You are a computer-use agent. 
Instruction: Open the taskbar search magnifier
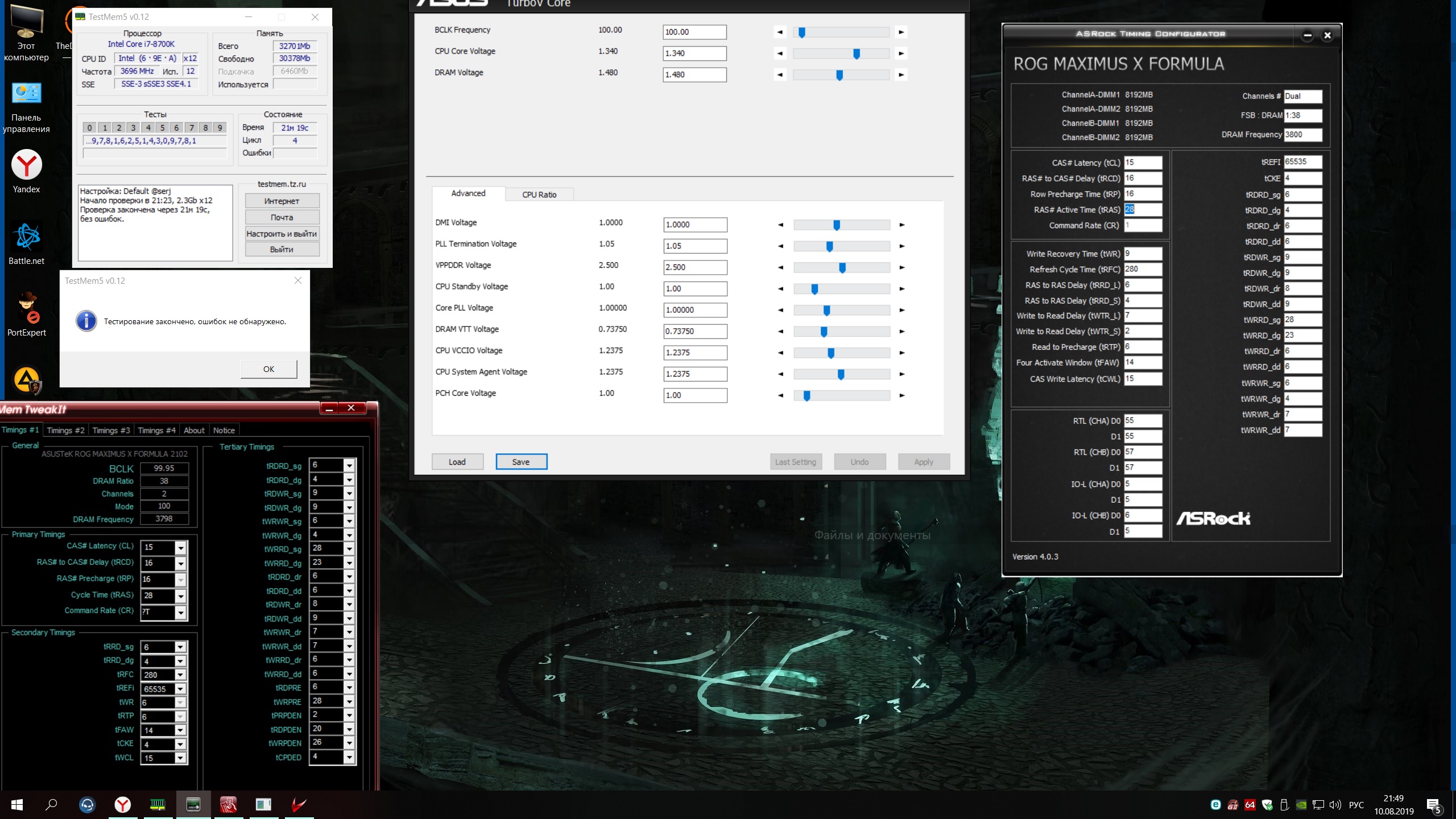pyautogui.click(x=52, y=804)
